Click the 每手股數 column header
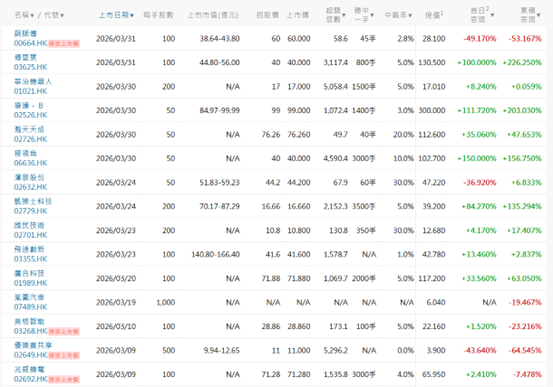 (158, 15)
